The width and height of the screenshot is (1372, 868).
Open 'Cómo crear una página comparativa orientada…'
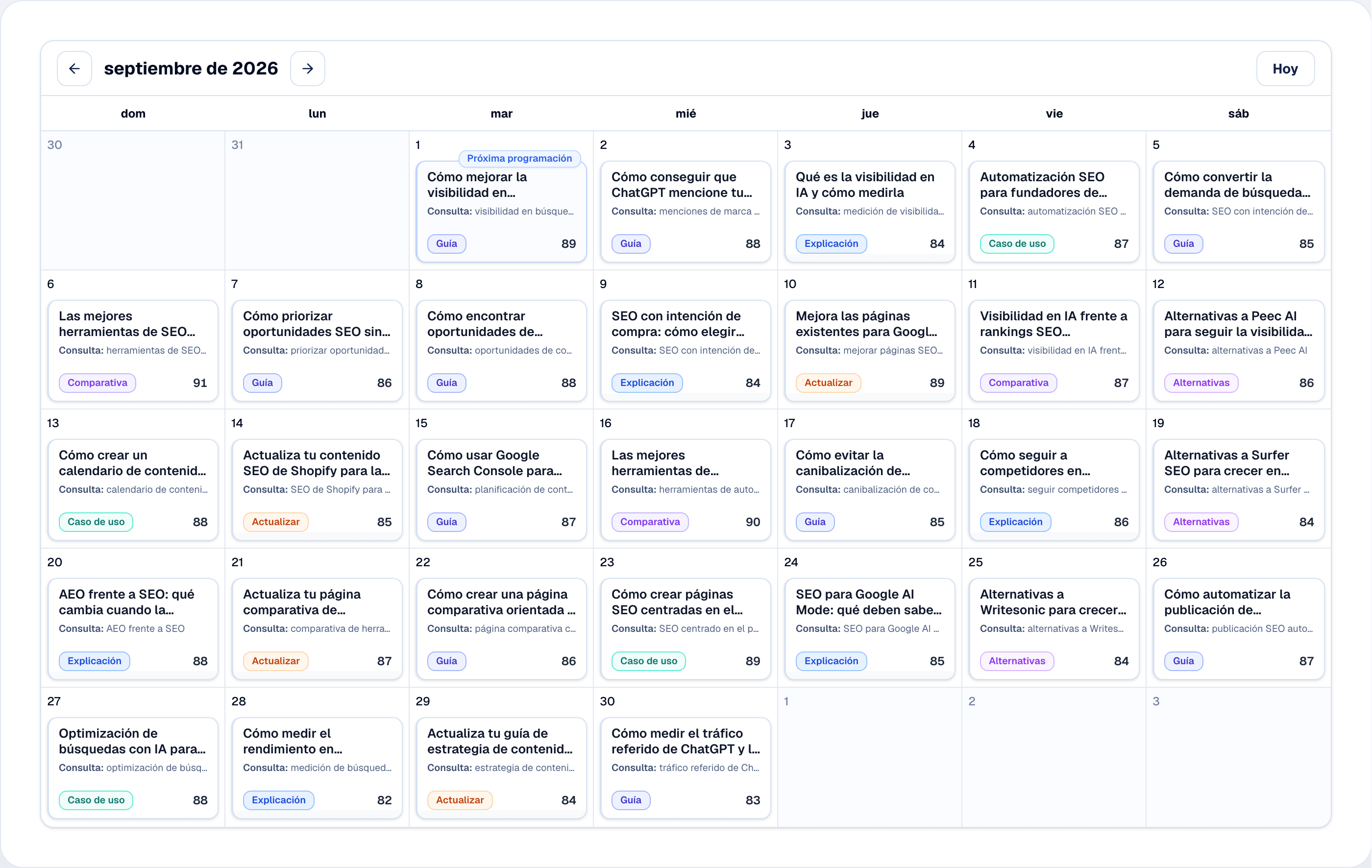(501, 629)
